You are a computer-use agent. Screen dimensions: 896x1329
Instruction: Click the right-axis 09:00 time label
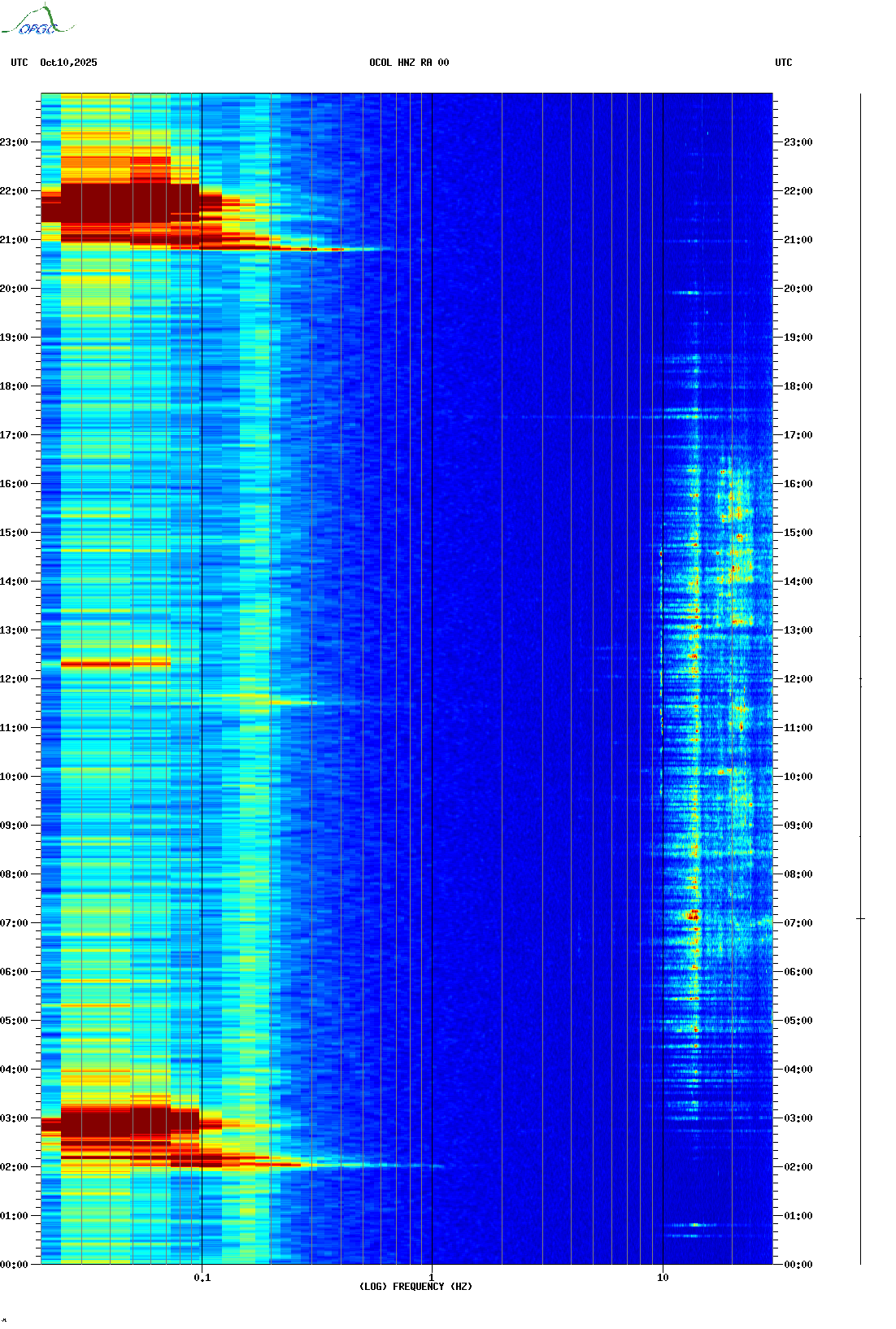click(x=798, y=826)
